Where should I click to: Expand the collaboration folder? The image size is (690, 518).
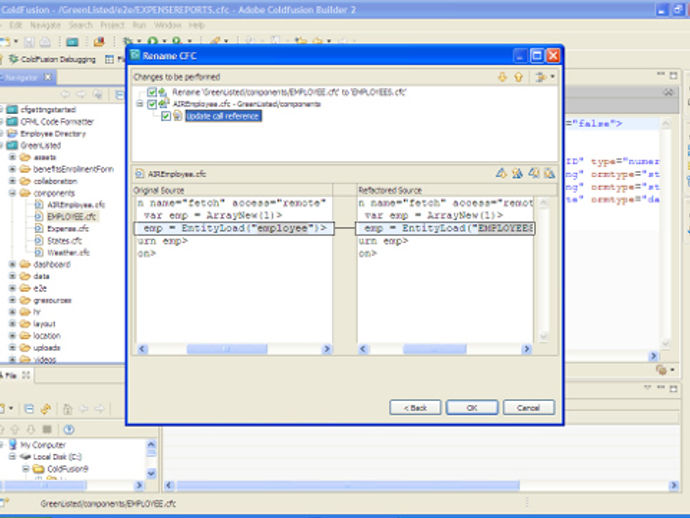point(12,181)
